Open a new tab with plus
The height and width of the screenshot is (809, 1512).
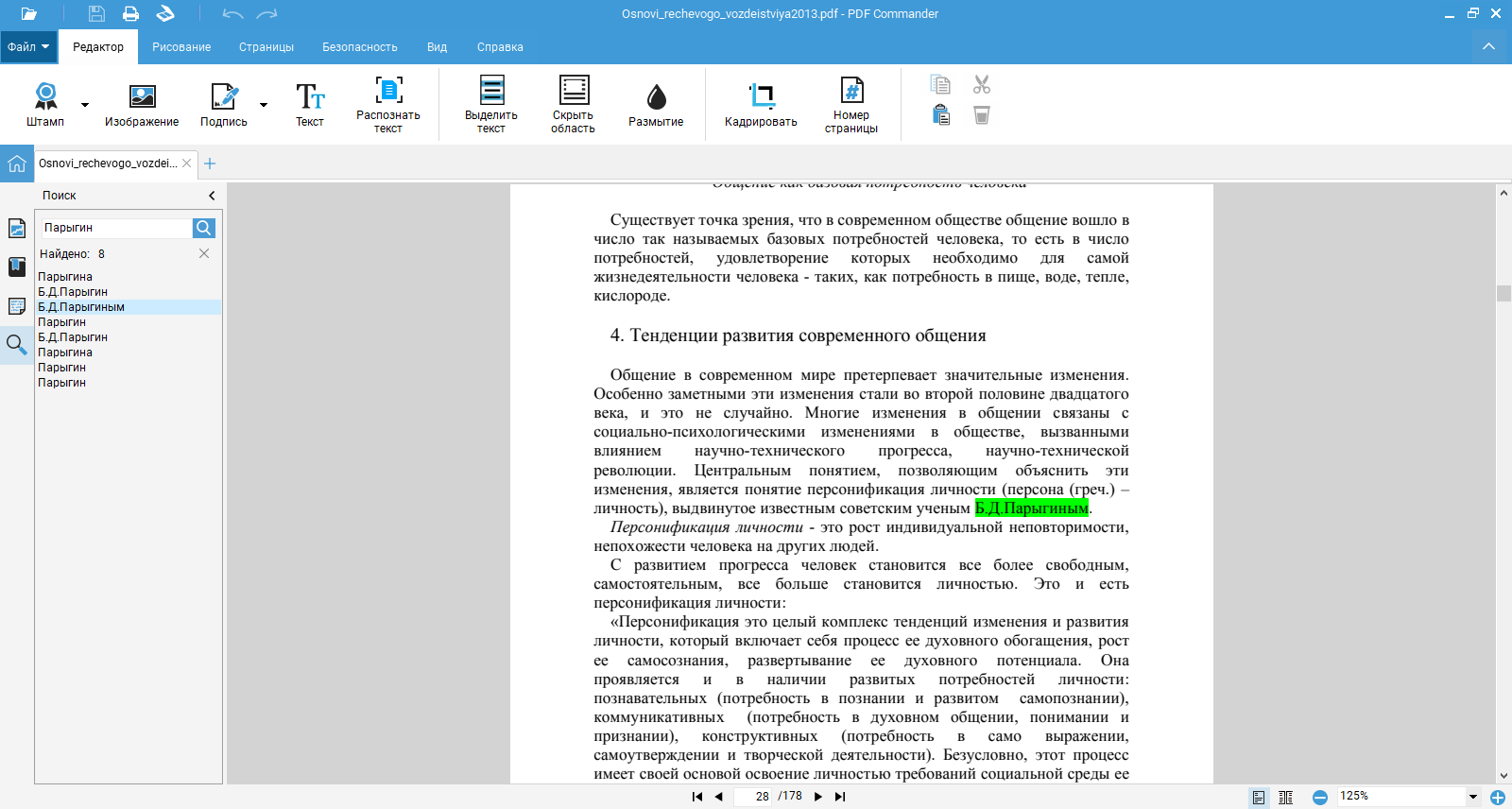click(210, 164)
